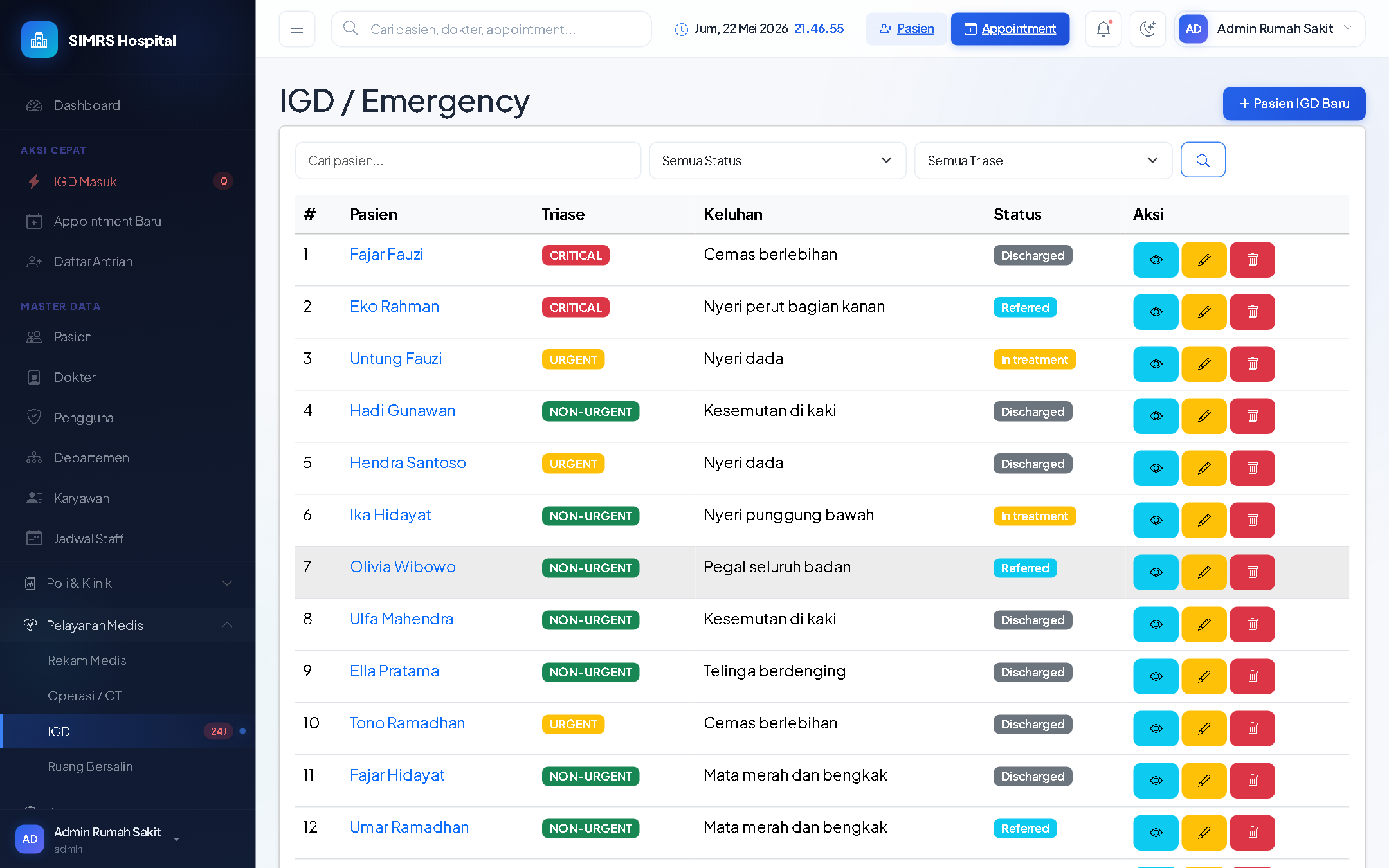Open Pengguna in sidebar
1389x868 pixels.
click(x=128, y=418)
